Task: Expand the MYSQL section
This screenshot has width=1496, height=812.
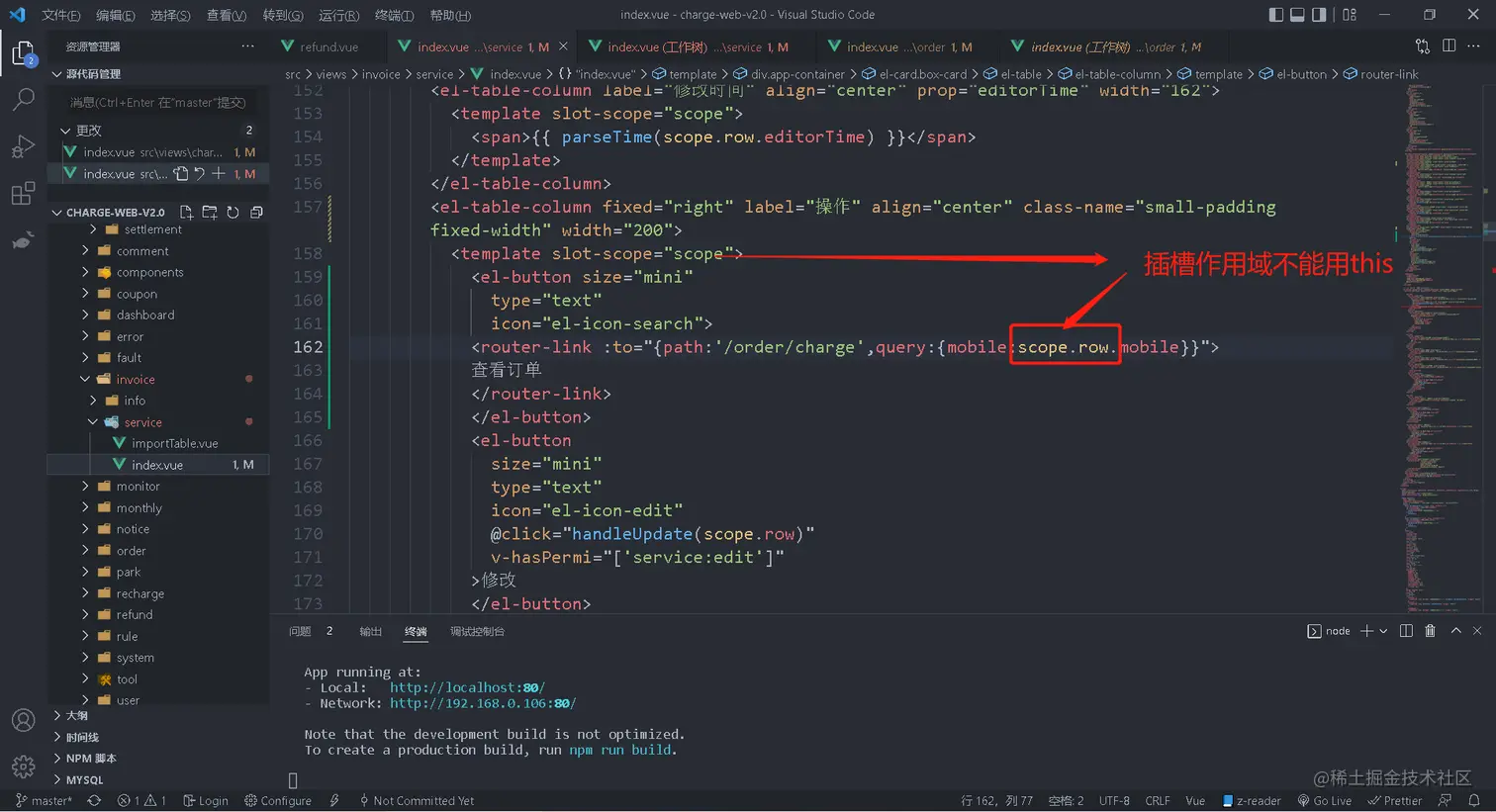Action: tap(57, 779)
